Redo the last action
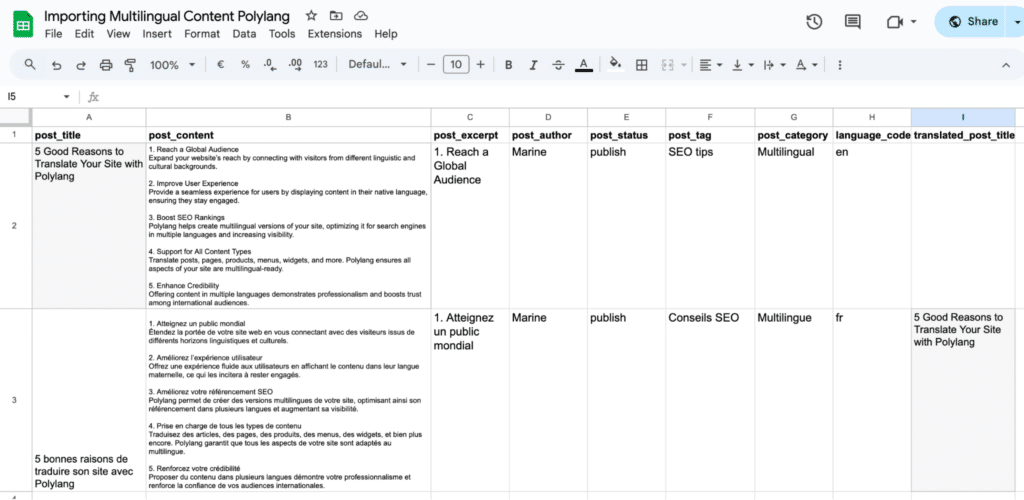This screenshot has width=1024, height=500. pos(81,65)
